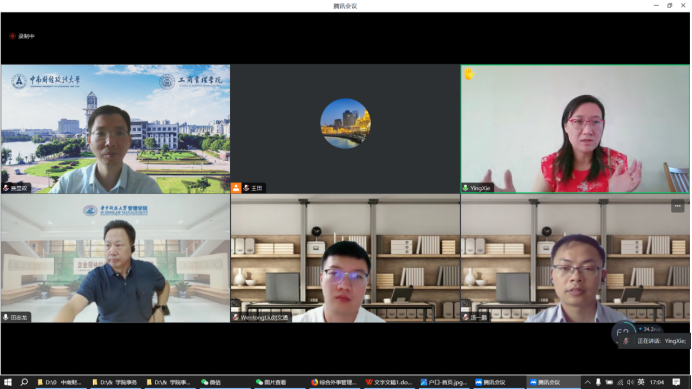Open the taskbar search icon
This screenshot has height=389, width=692.
[24, 382]
